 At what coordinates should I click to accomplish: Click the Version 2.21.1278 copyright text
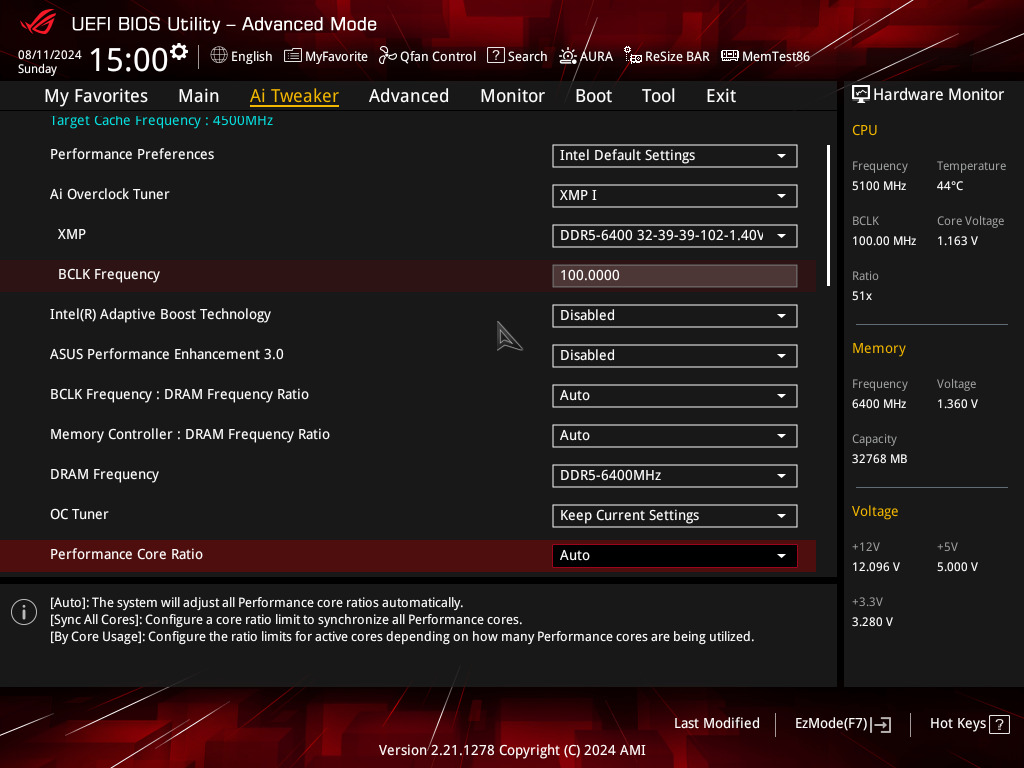click(512, 750)
